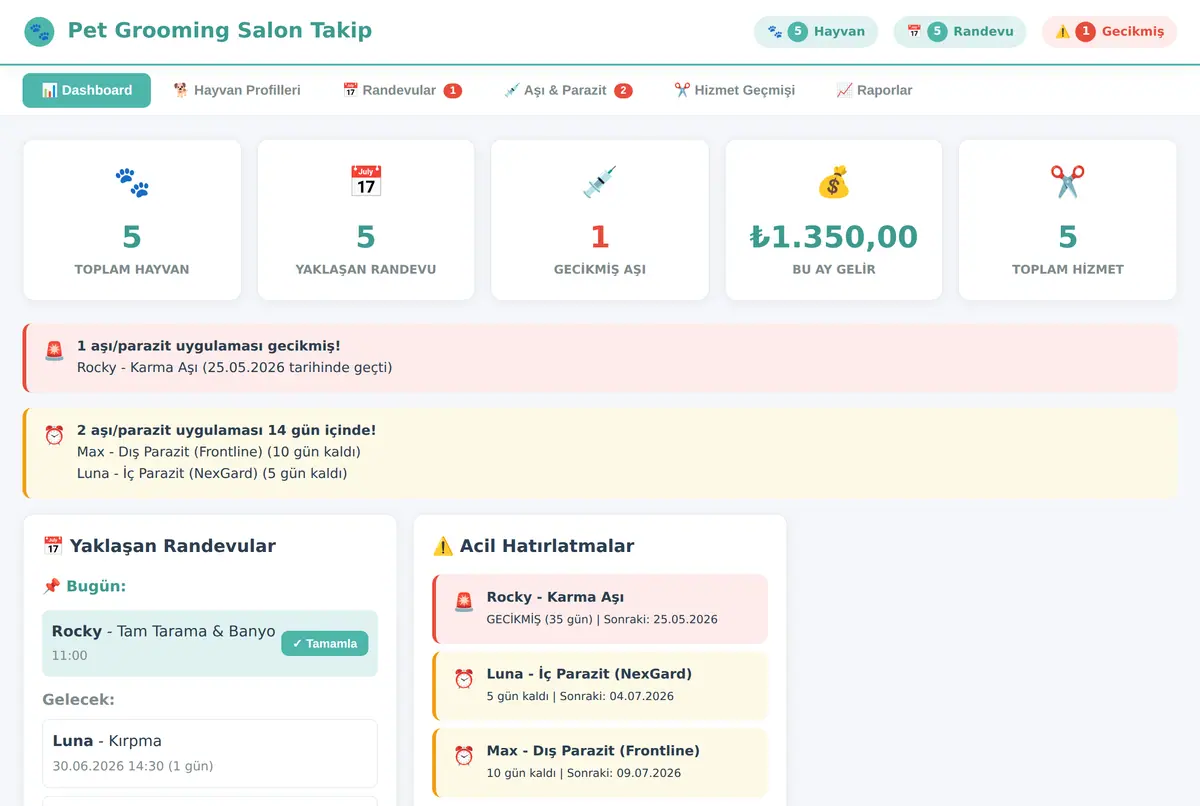This screenshot has height=806, width=1200.
Task: Click the siren icon in the red overdue alert
Action: [54, 351]
